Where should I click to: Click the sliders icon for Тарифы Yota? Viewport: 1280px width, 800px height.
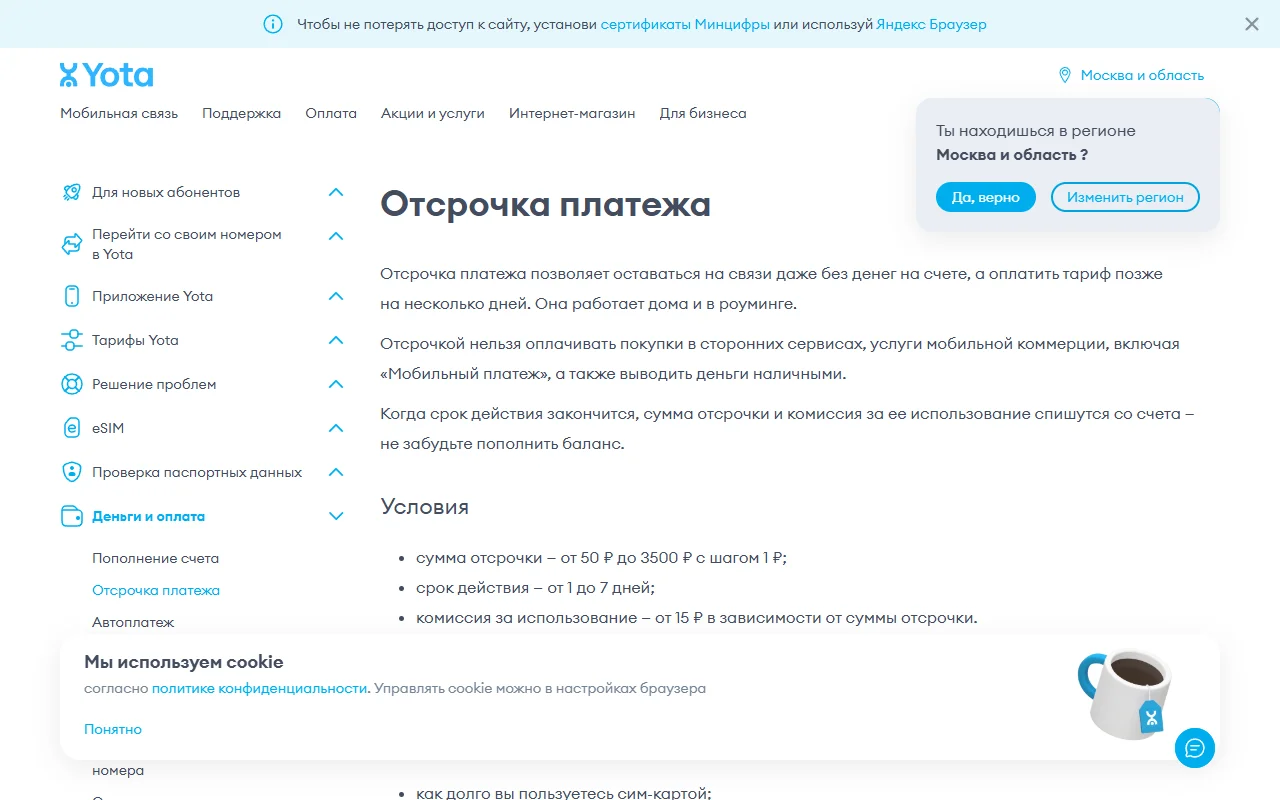71,340
